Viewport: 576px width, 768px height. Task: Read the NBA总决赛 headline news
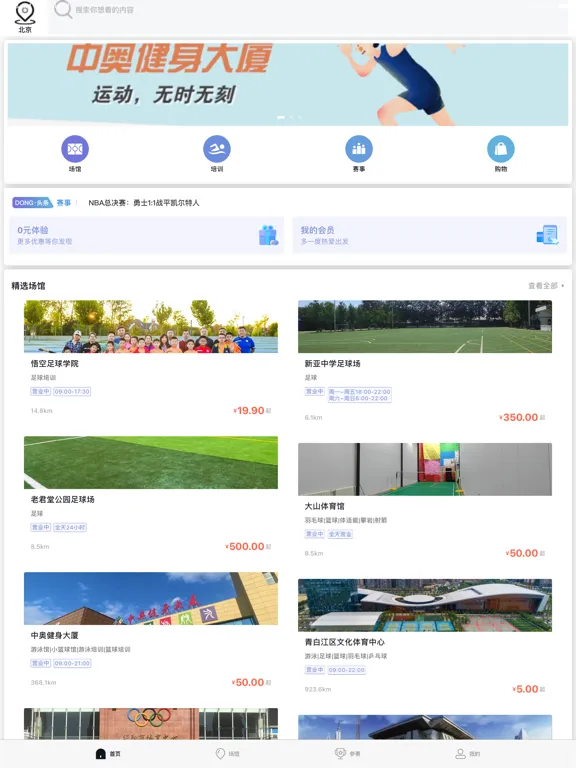[x=144, y=203]
